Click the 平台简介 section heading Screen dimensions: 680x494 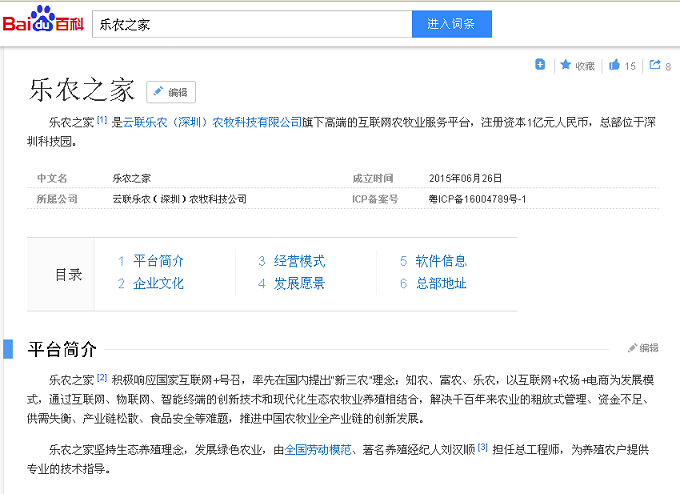(x=62, y=349)
